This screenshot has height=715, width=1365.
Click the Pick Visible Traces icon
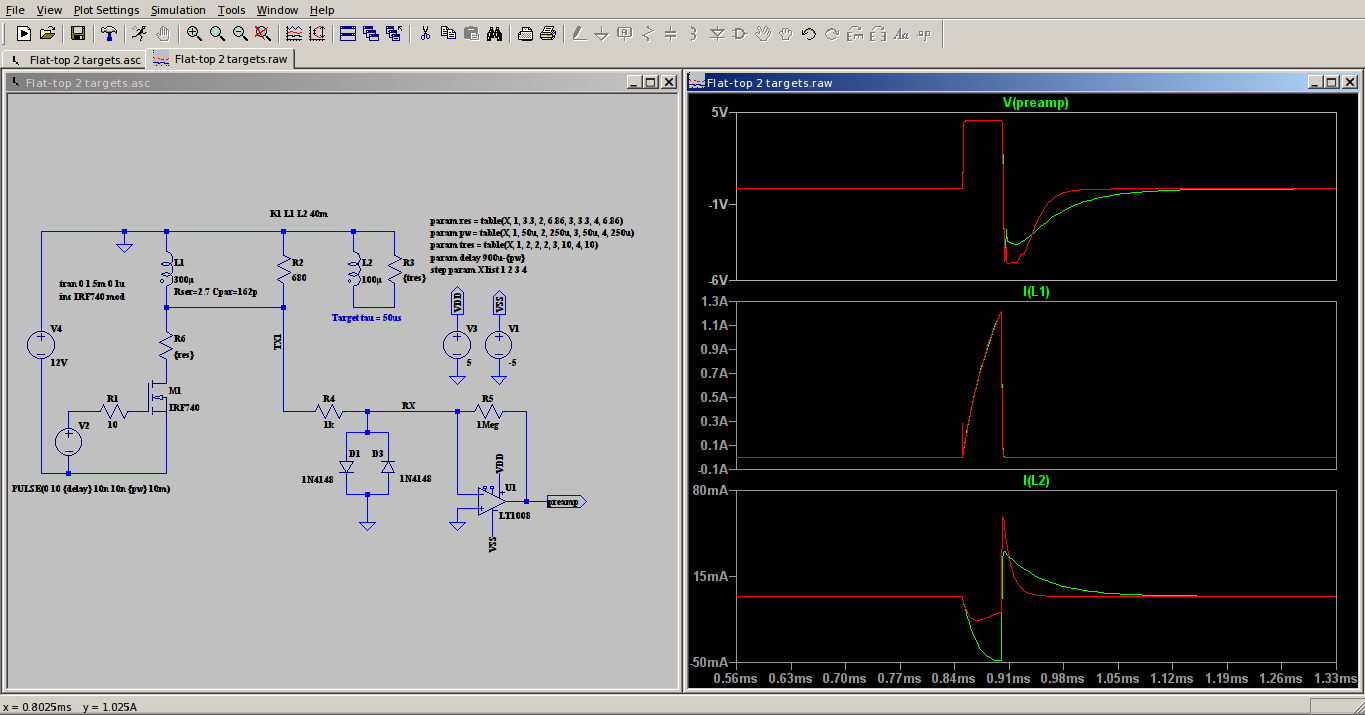[294, 33]
